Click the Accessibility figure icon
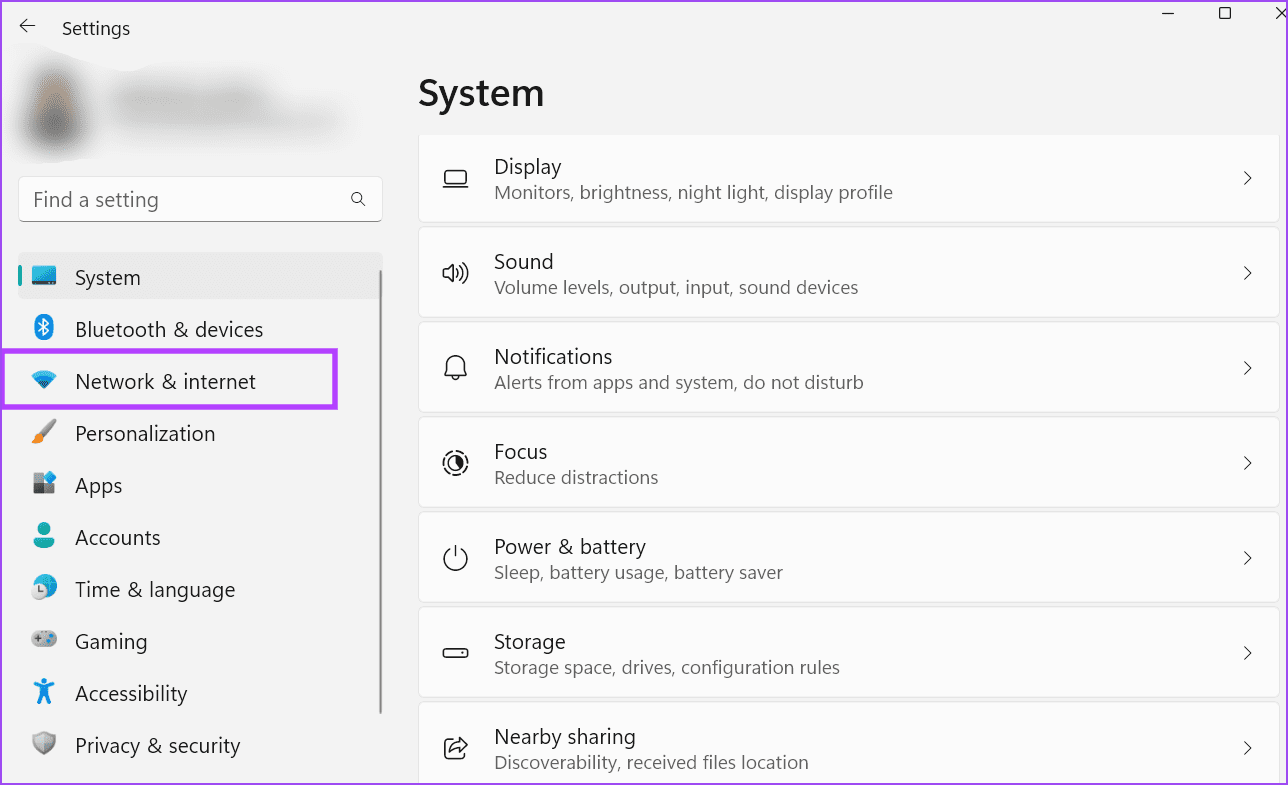 44,692
